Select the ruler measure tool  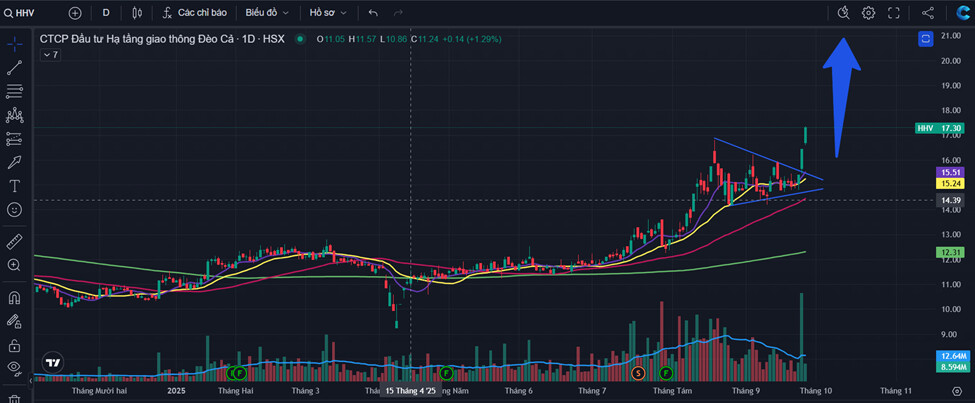pyautogui.click(x=14, y=241)
